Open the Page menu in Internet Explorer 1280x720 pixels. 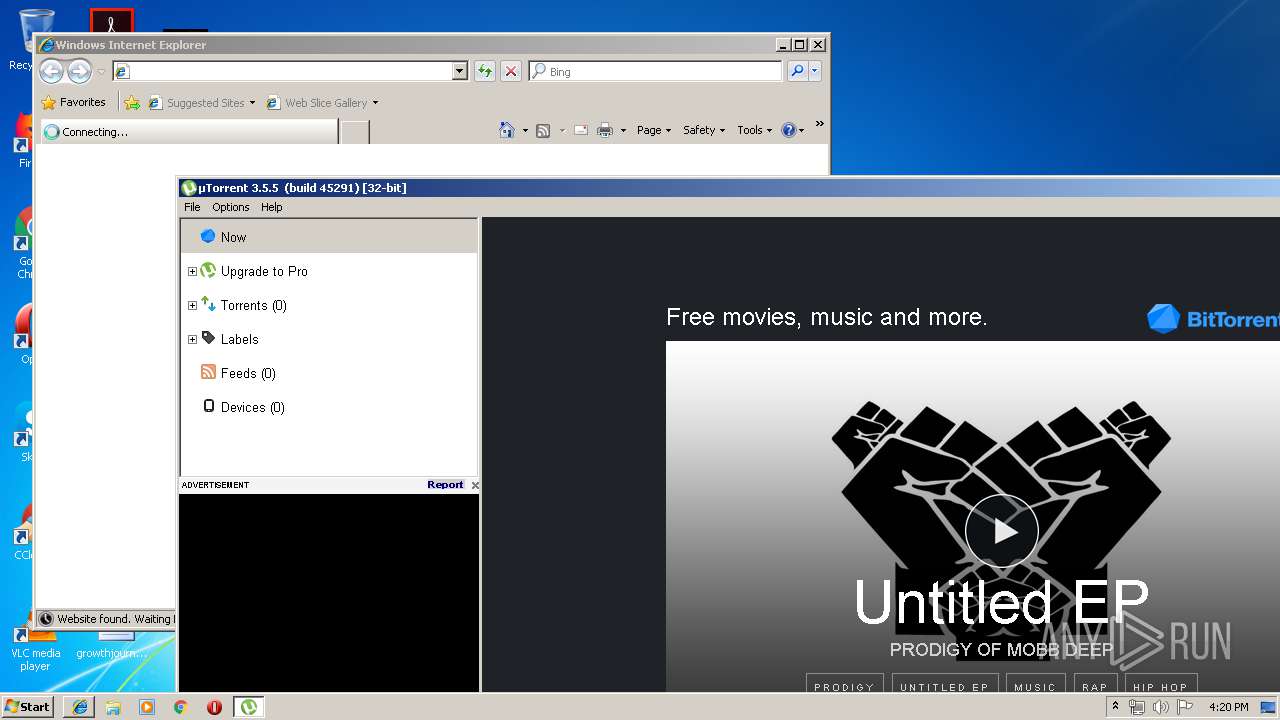(653, 130)
